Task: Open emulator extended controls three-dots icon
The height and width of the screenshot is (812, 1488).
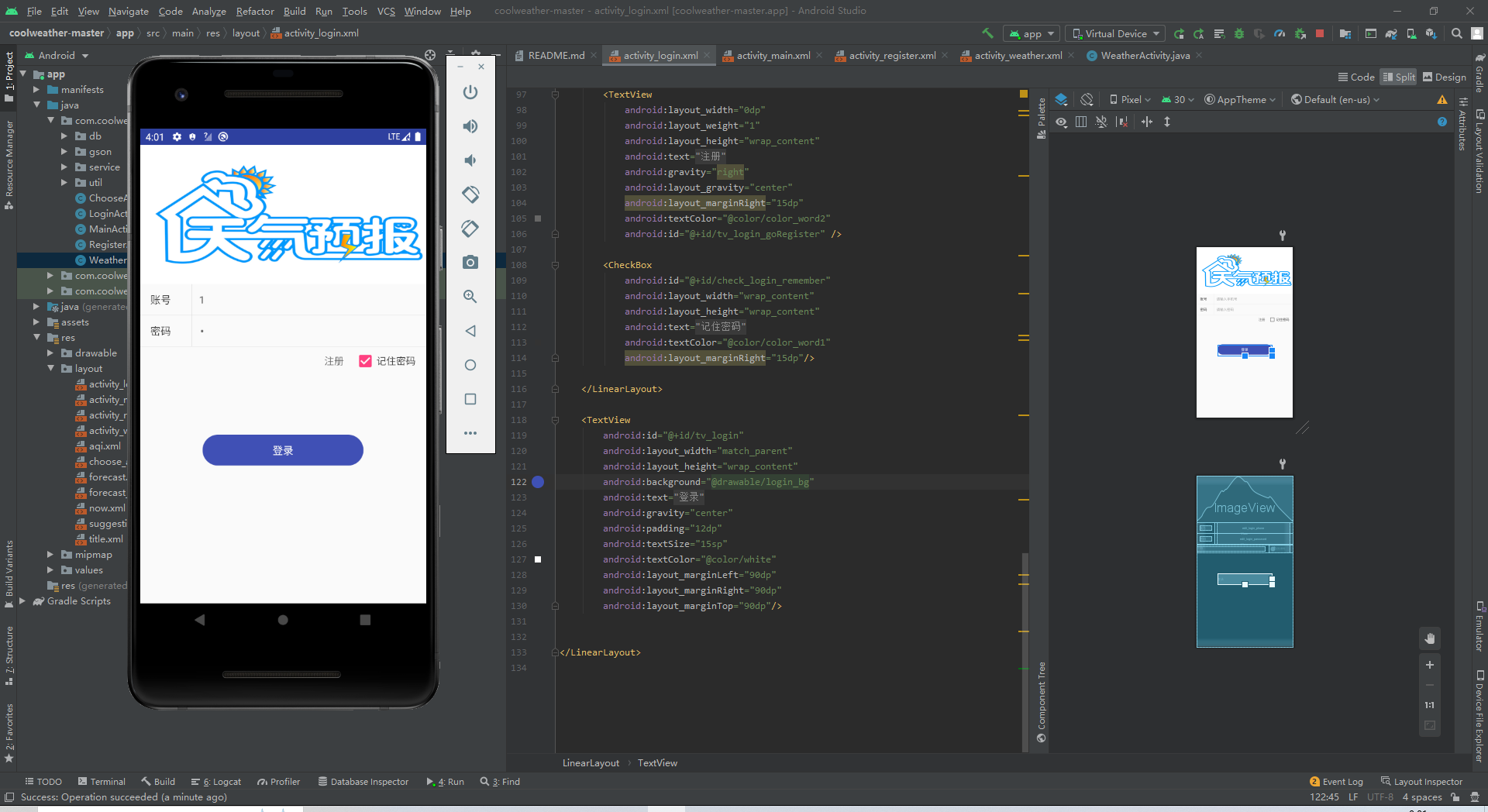Action: click(x=470, y=433)
